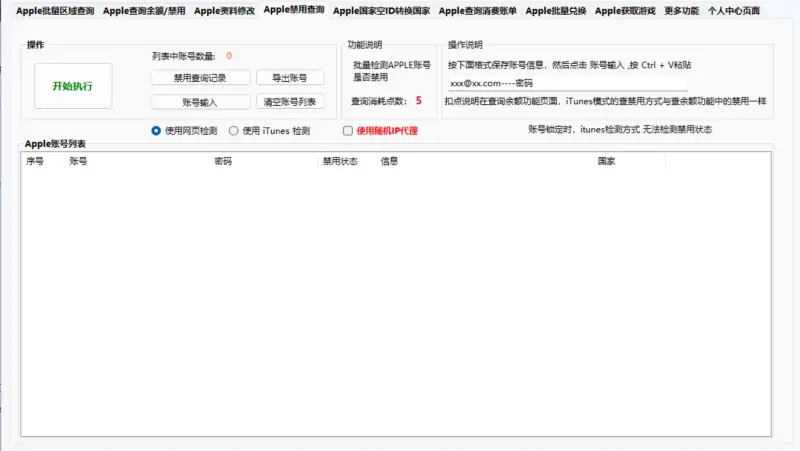The image size is (800, 451).
Task: Go to Apple资料修改 tab
Action: 224,10
